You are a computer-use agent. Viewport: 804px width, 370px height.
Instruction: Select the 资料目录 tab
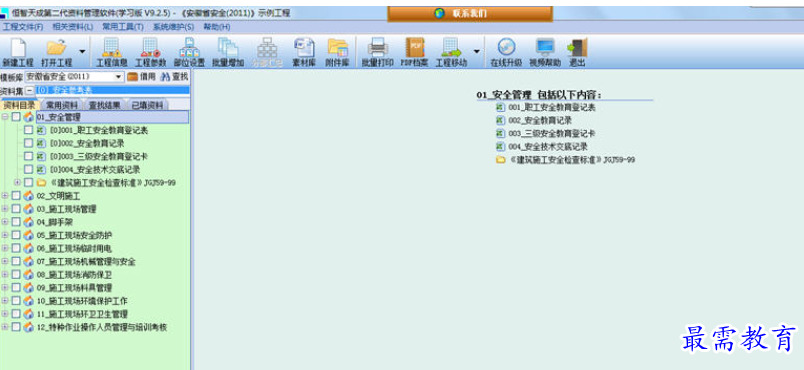coord(19,105)
